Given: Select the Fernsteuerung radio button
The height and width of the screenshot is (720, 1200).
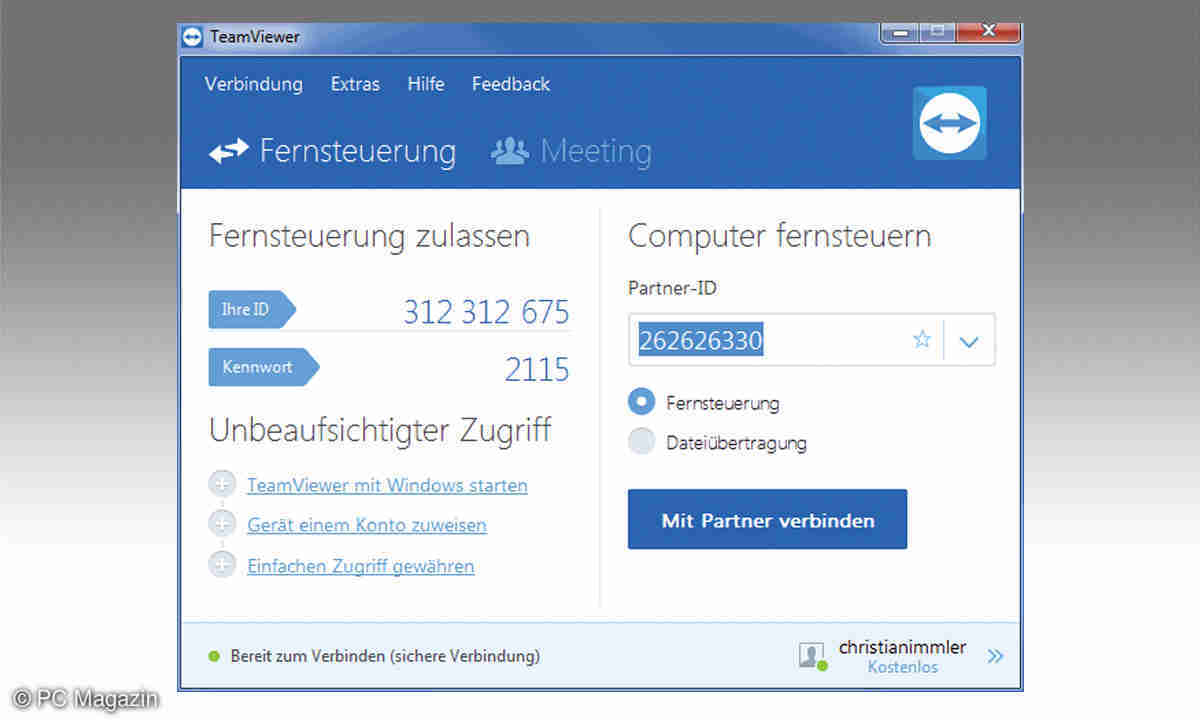Looking at the screenshot, I should tap(641, 402).
